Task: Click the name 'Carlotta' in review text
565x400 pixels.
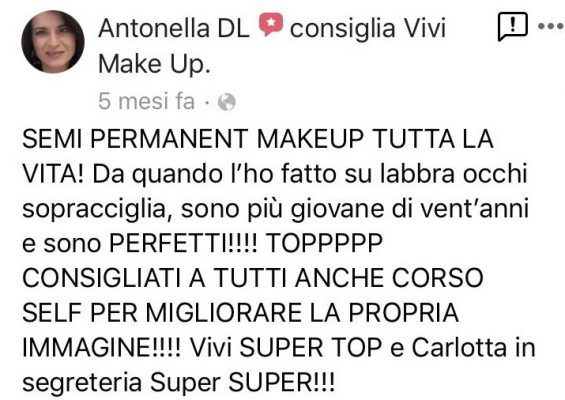Action: coord(459,347)
